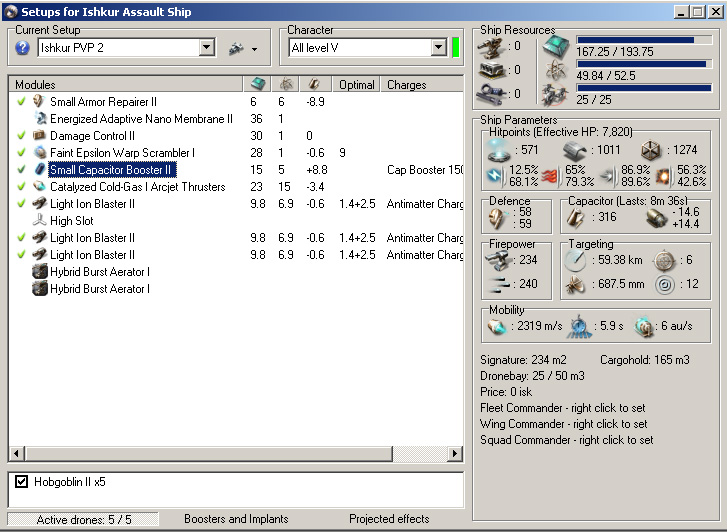Click the powergrid column header icon
727x532 pixels.
pos(286,84)
